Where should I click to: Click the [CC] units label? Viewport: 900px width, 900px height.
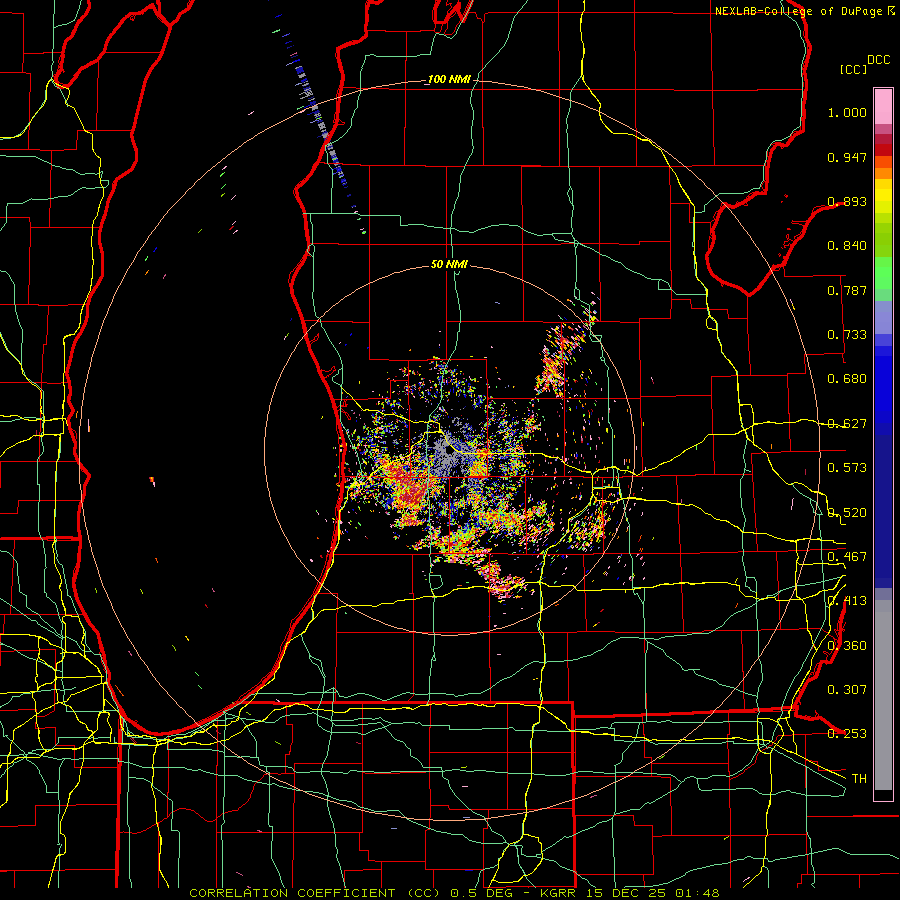pos(853,69)
